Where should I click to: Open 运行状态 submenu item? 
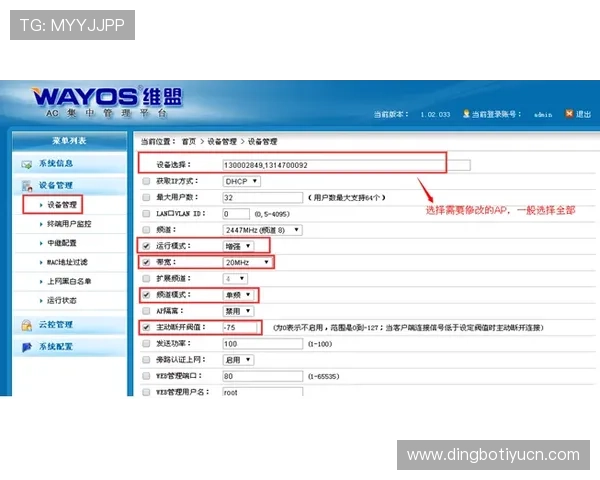pos(62,300)
